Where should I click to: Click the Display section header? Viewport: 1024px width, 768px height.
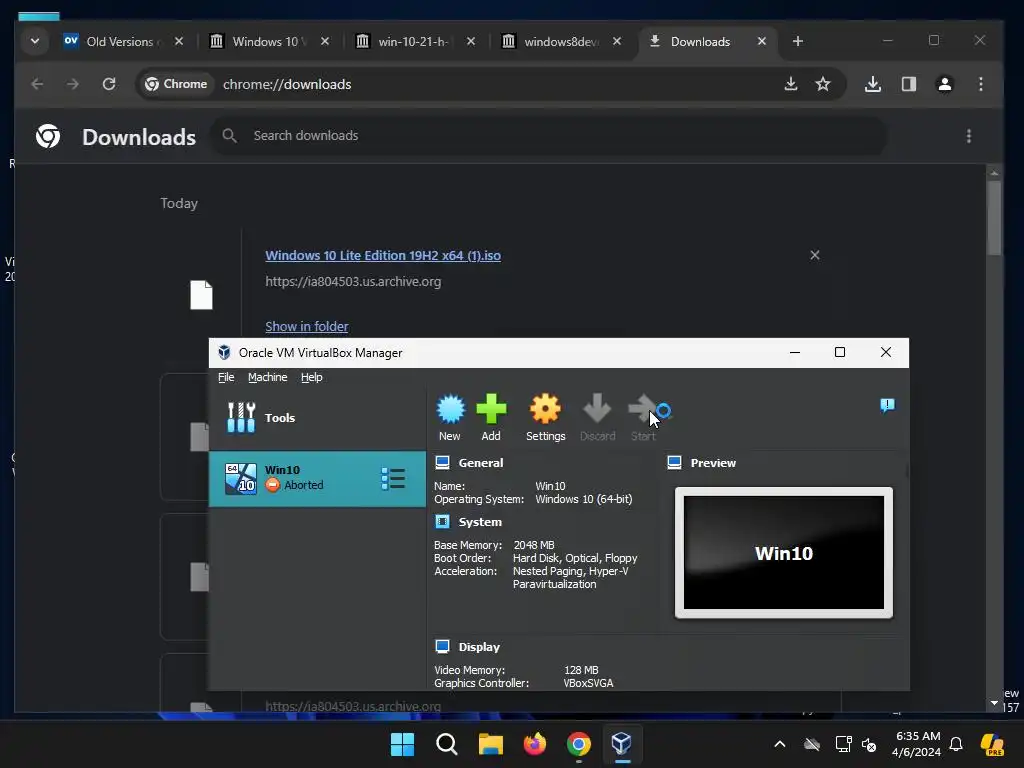tap(479, 647)
